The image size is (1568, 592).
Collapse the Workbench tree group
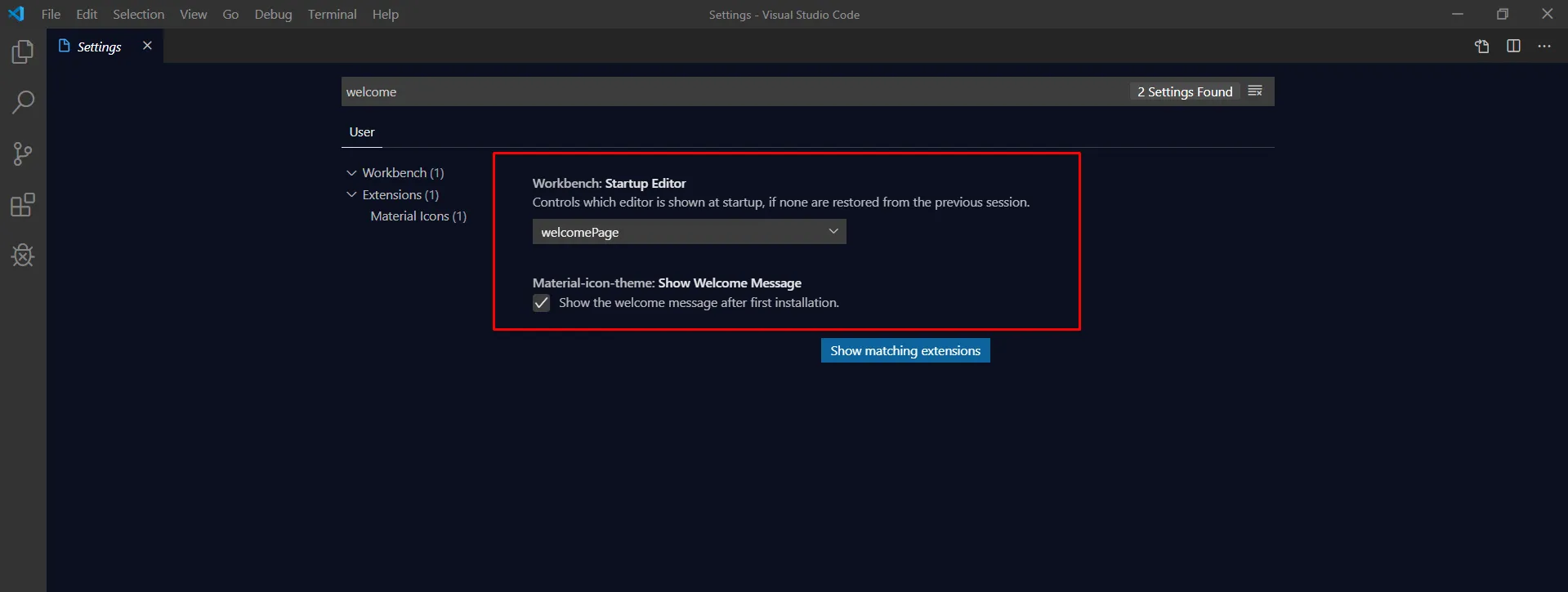click(x=351, y=173)
